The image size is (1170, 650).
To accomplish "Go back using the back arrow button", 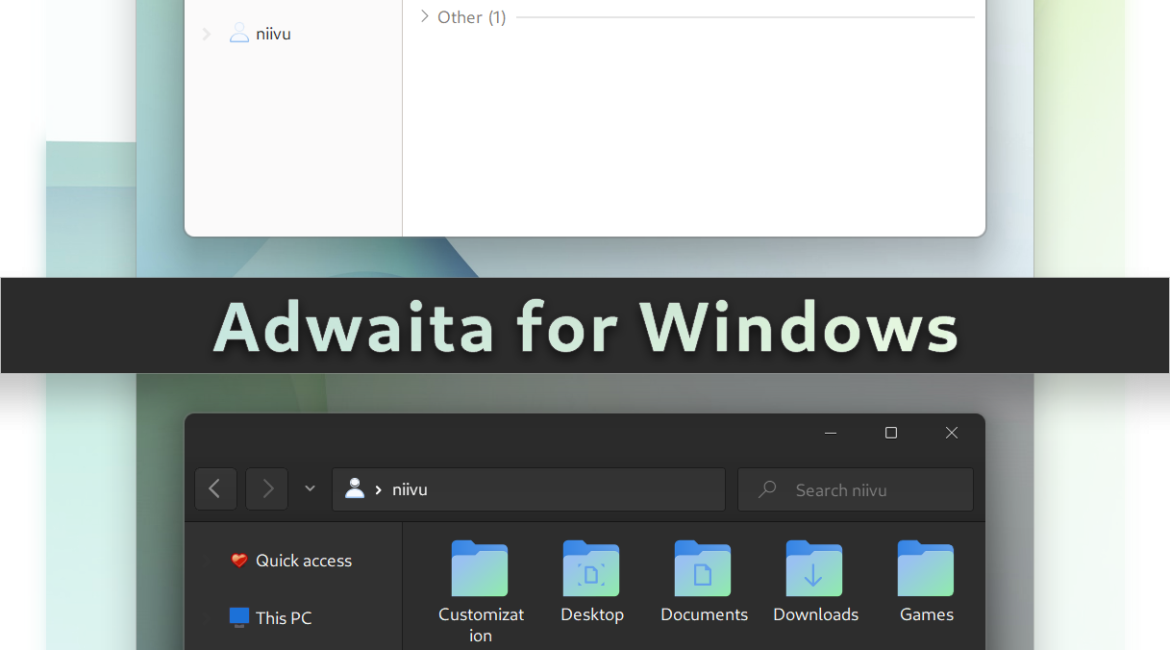I will point(215,489).
